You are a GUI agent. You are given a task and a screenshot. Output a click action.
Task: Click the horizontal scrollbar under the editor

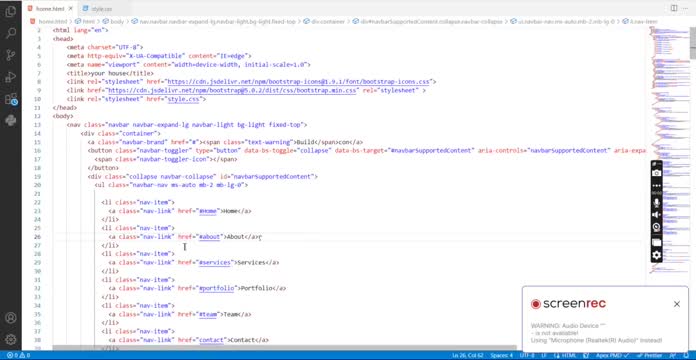point(284,348)
